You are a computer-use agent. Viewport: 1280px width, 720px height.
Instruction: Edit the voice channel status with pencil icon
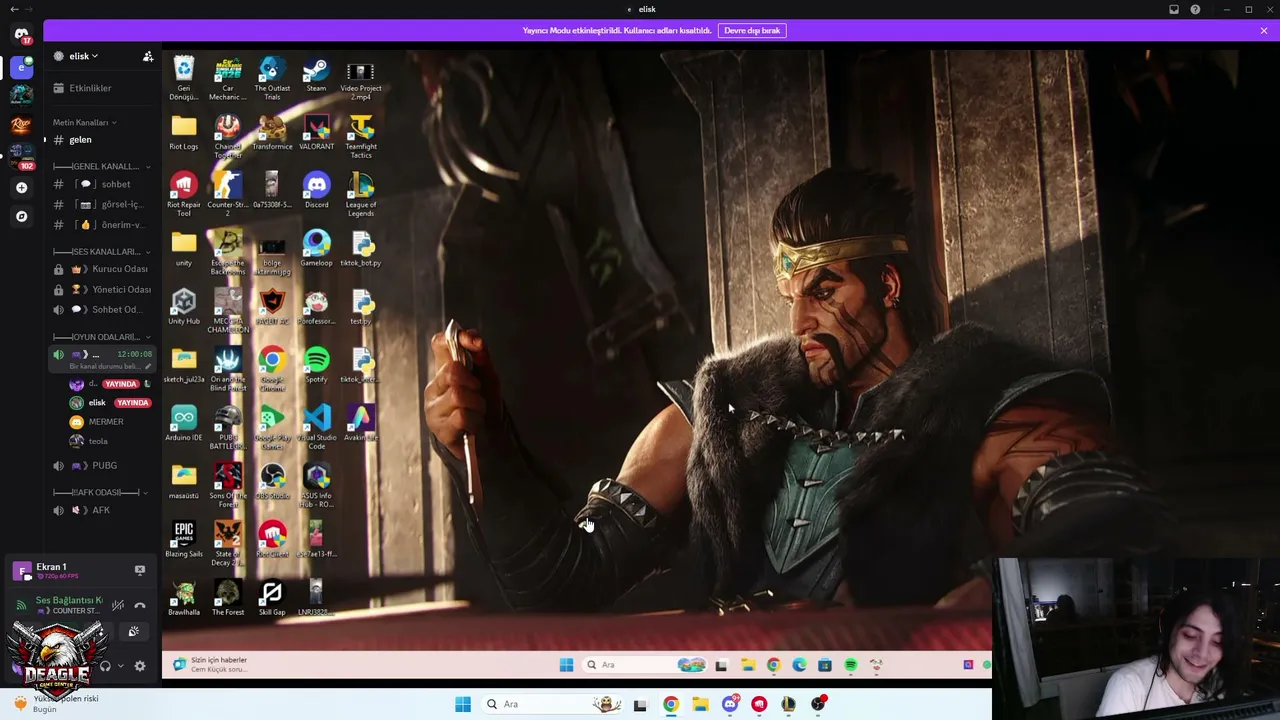pos(148,366)
